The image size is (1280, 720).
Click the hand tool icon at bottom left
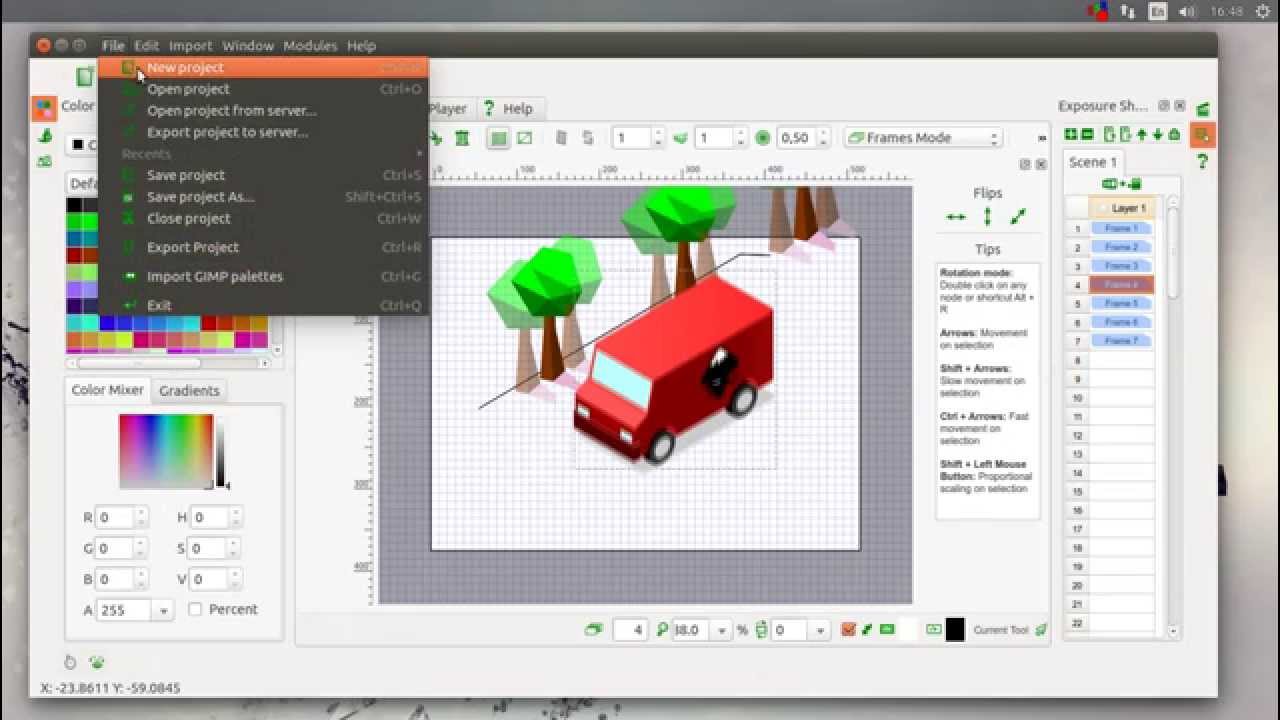click(x=70, y=661)
